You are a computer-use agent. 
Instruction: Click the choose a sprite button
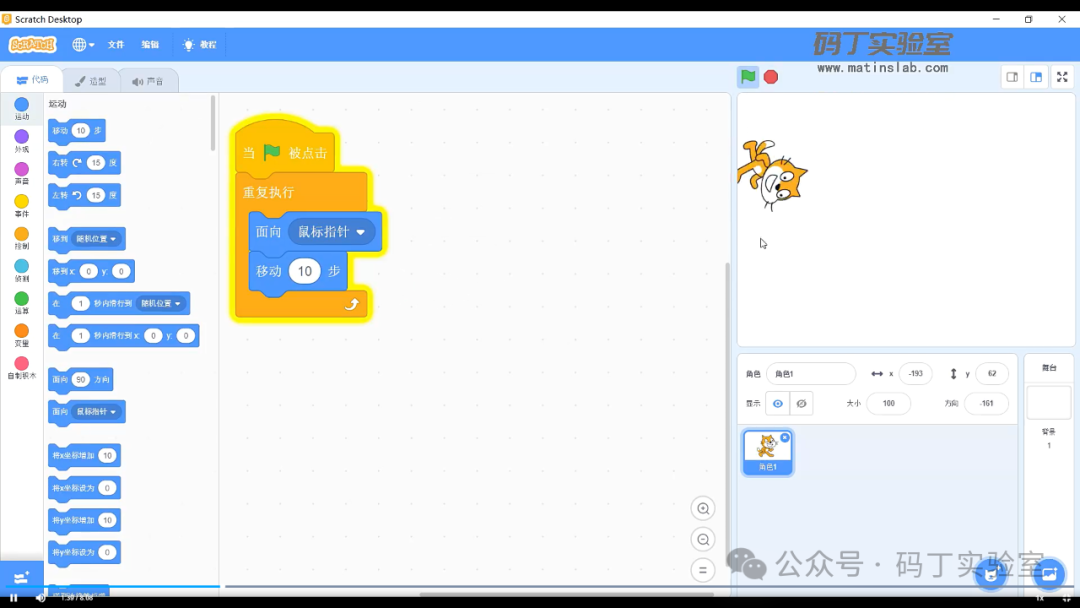coord(990,574)
